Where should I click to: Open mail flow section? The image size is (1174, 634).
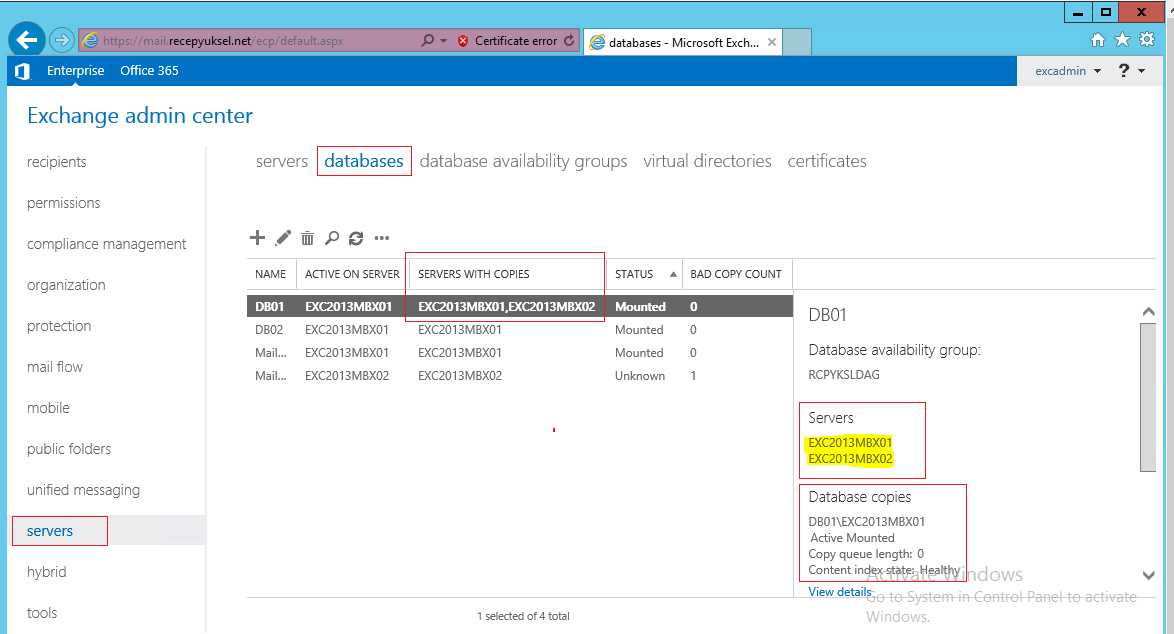pyautogui.click(x=55, y=367)
